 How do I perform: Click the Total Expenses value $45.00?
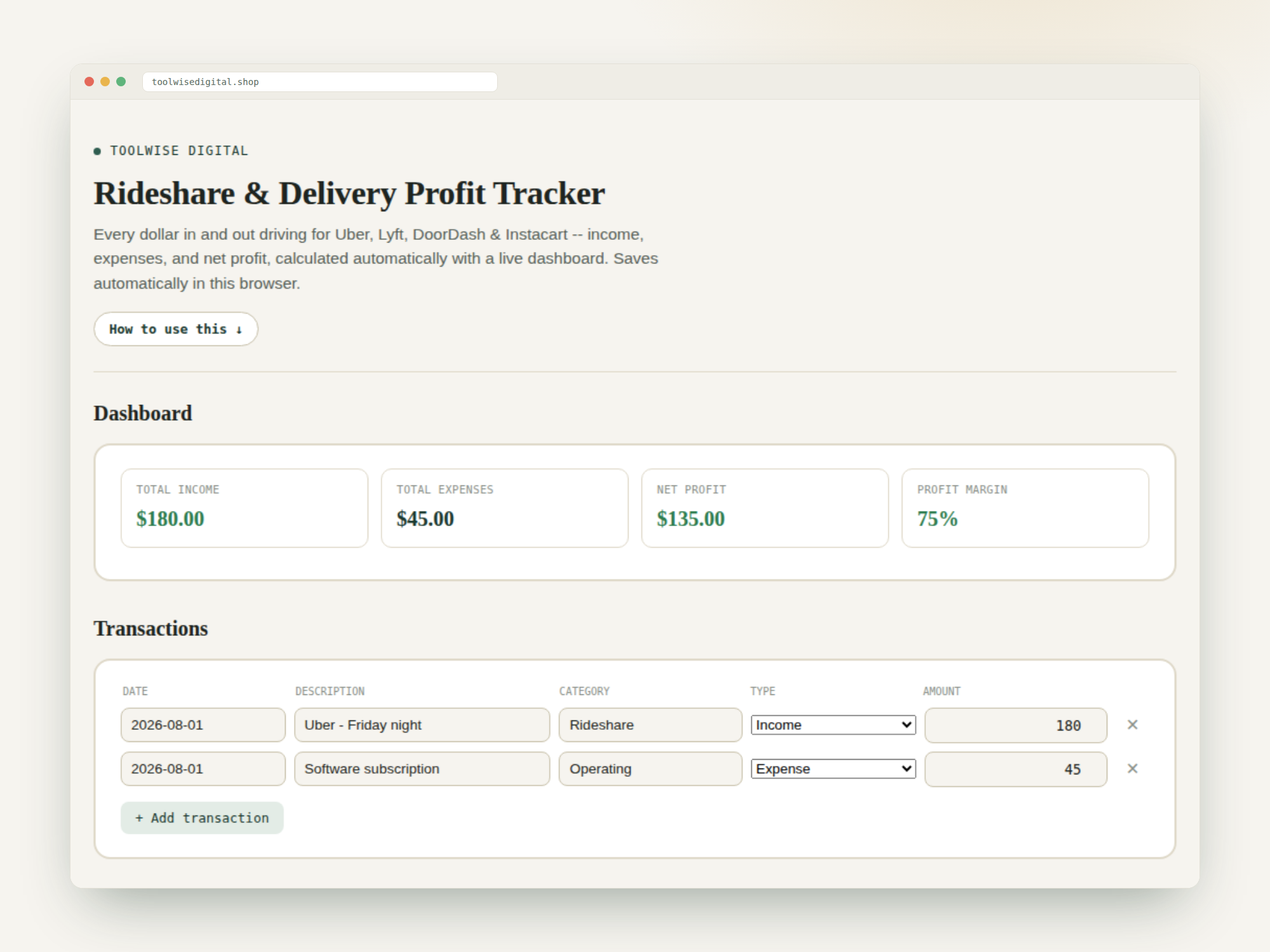coord(425,519)
